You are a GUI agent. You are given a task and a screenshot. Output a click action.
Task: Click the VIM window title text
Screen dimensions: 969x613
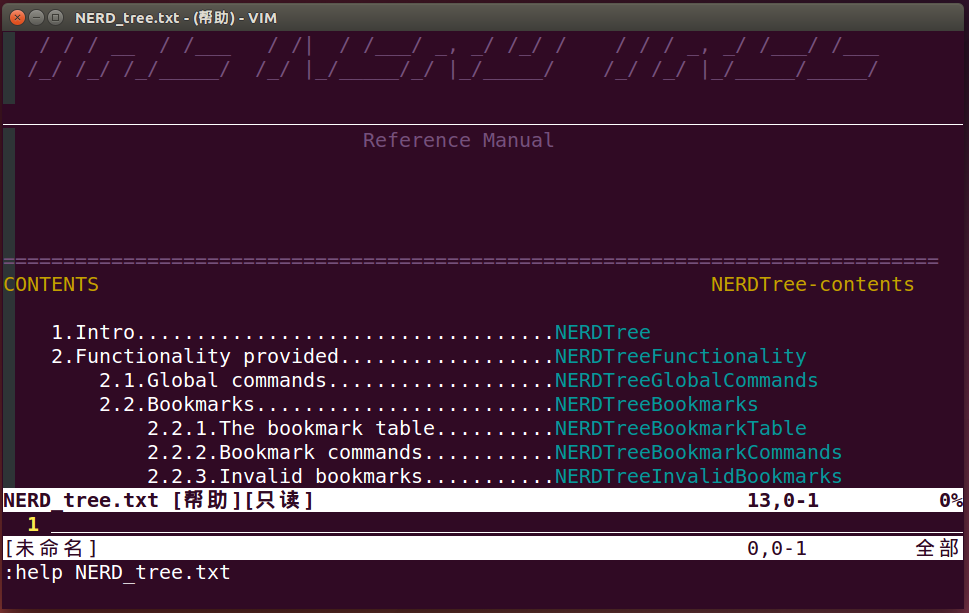pos(176,18)
